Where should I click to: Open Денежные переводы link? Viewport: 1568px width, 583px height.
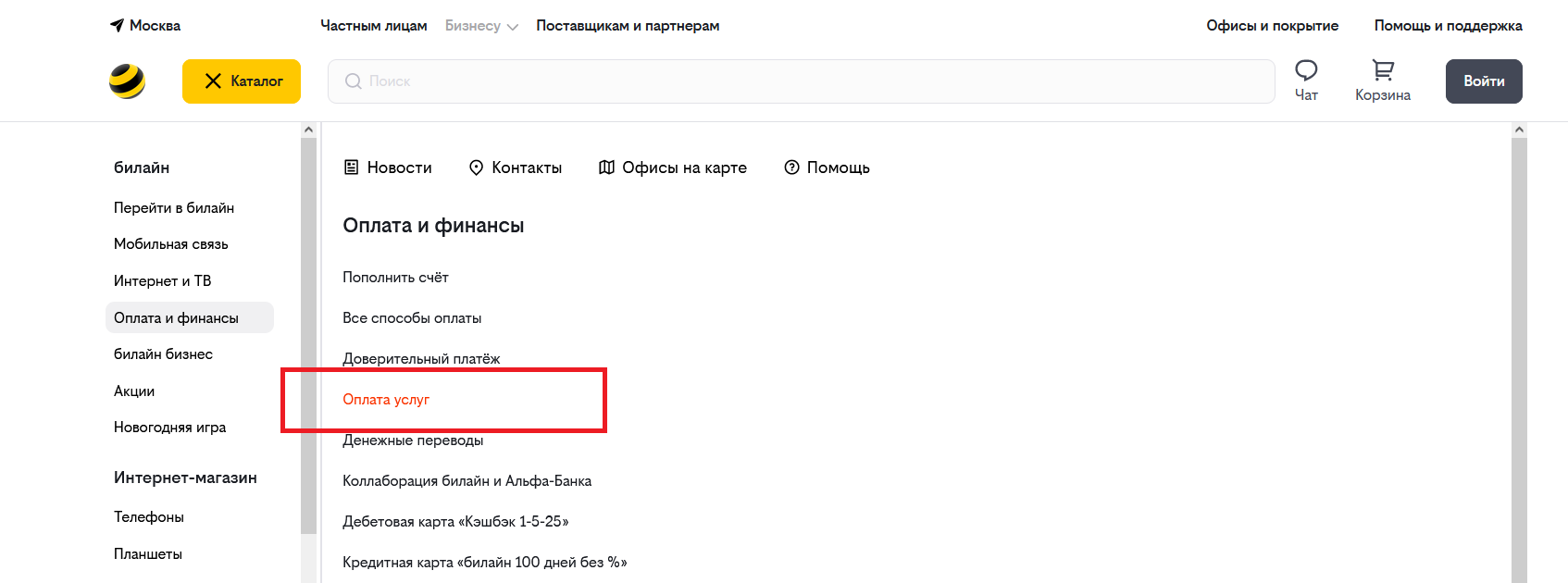413,440
